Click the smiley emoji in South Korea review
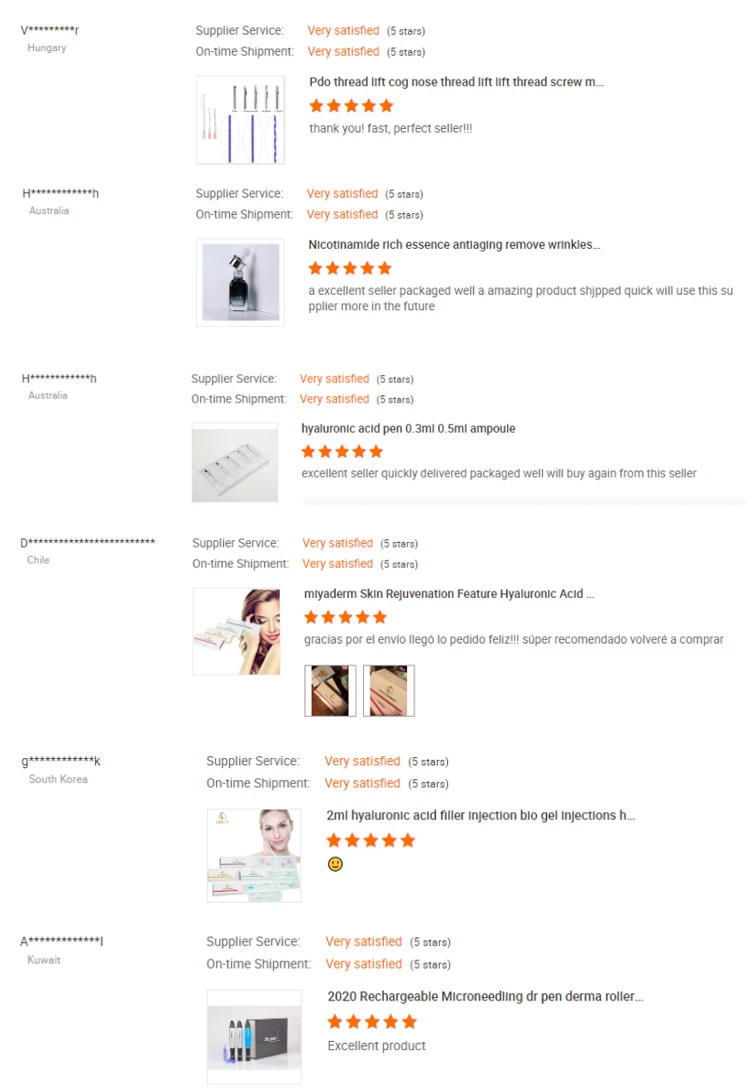Screen dimensions: 750x1089 pyautogui.click(x=335, y=864)
